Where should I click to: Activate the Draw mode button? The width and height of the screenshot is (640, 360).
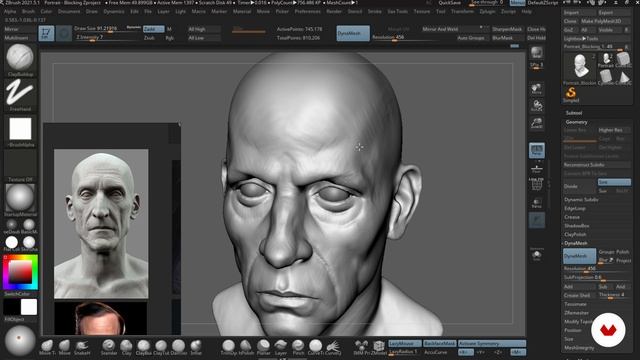(x=63, y=33)
